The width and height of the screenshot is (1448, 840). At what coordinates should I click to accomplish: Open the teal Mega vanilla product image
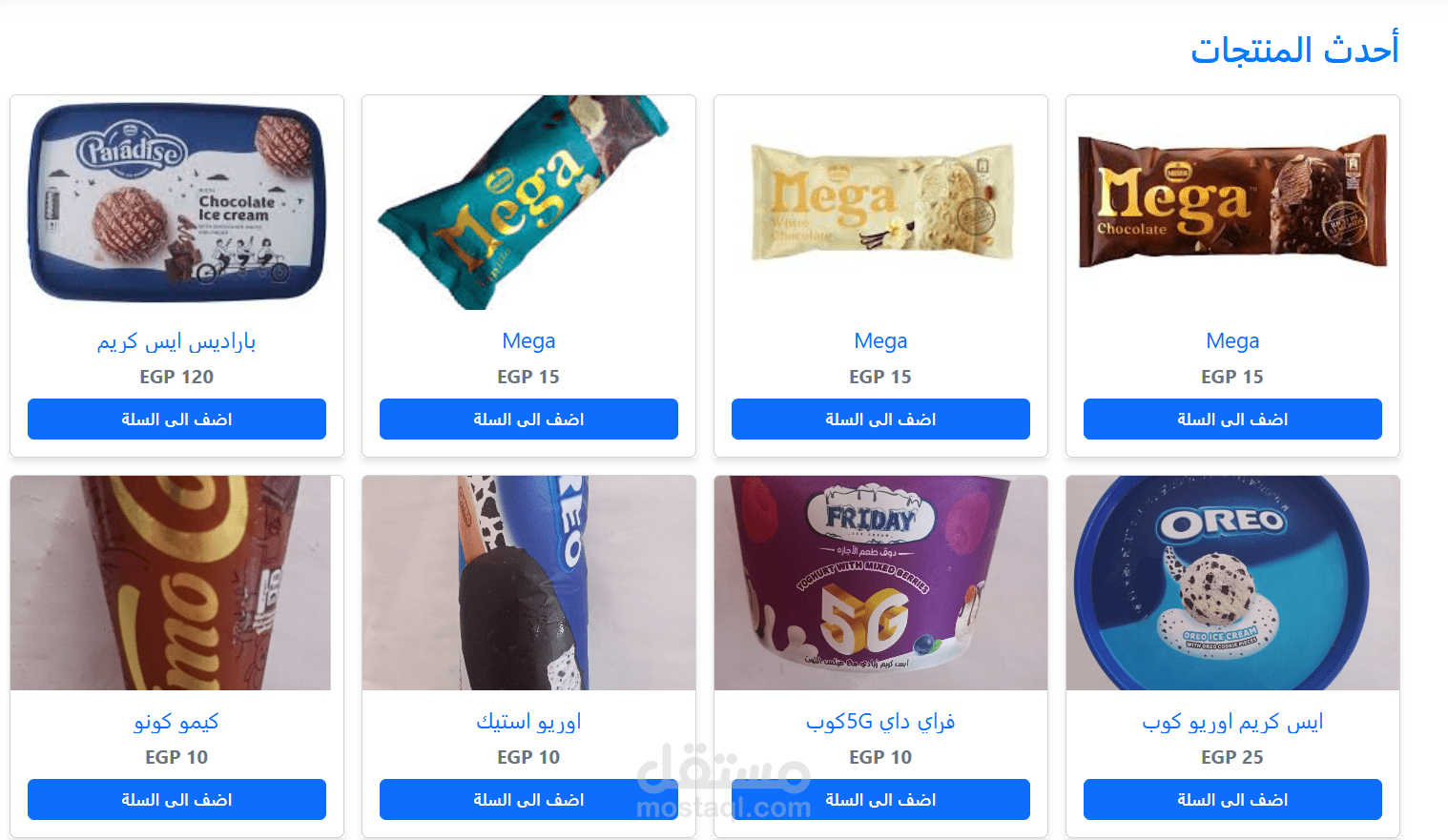point(528,202)
